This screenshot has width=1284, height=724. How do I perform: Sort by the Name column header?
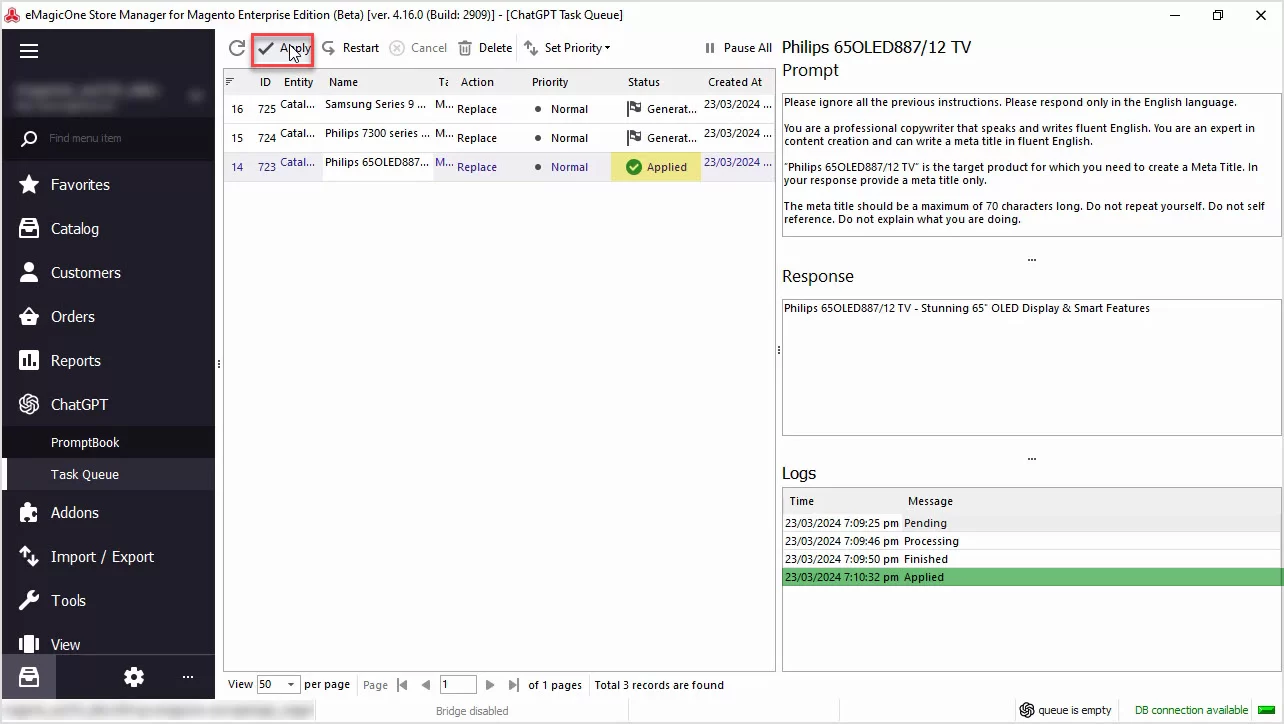[x=343, y=82]
